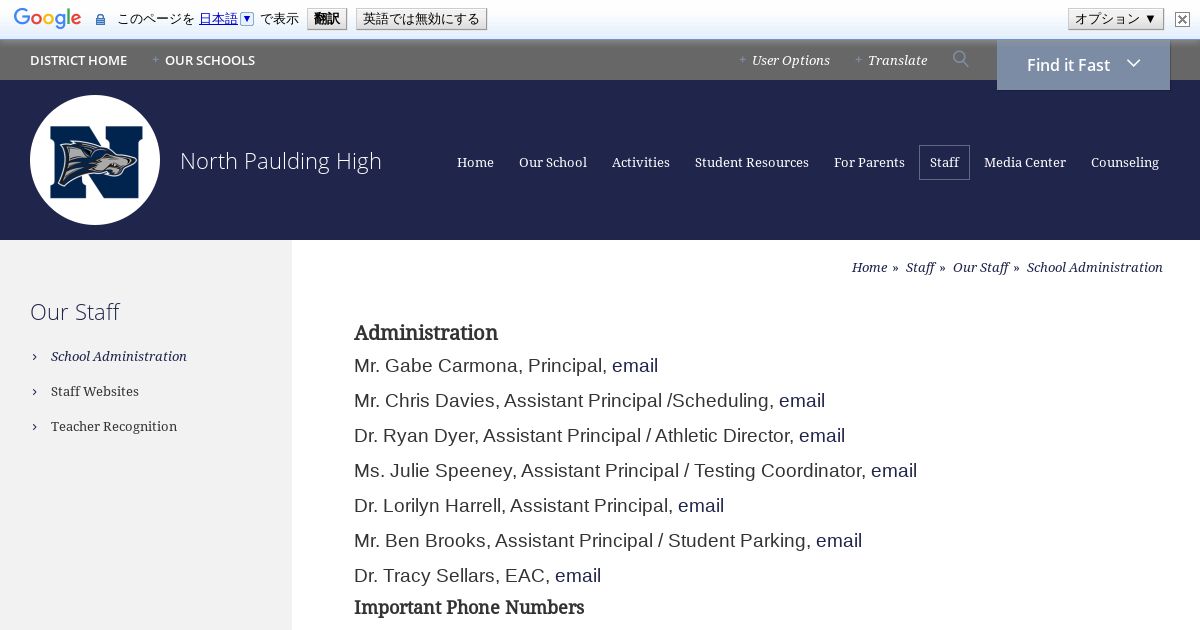Open Media Center menu item
This screenshot has height=630, width=1200.
coord(1025,162)
